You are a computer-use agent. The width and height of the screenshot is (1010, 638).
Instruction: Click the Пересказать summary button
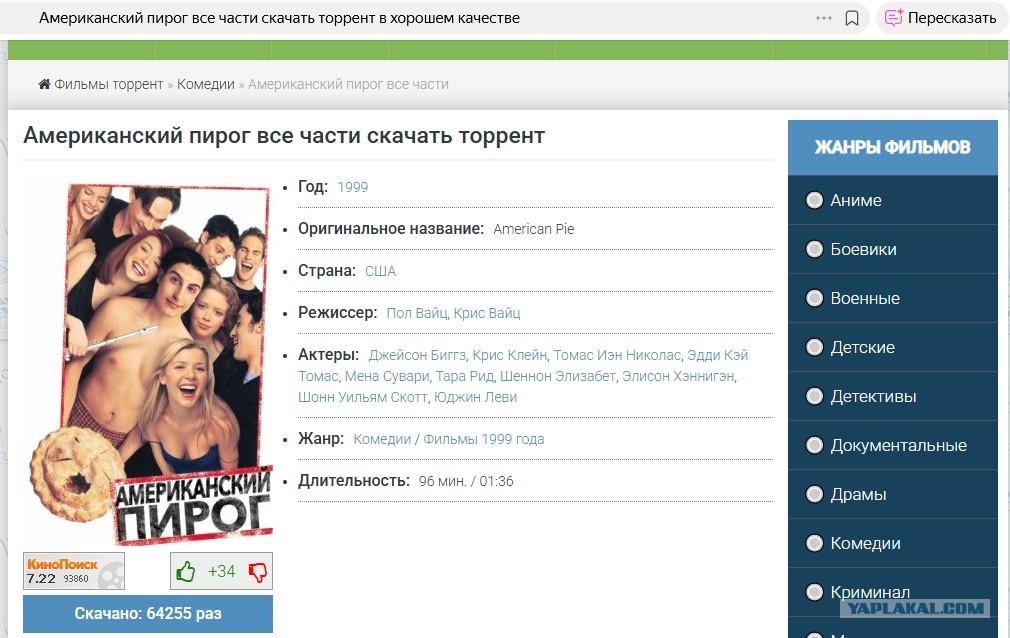click(x=940, y=18)
